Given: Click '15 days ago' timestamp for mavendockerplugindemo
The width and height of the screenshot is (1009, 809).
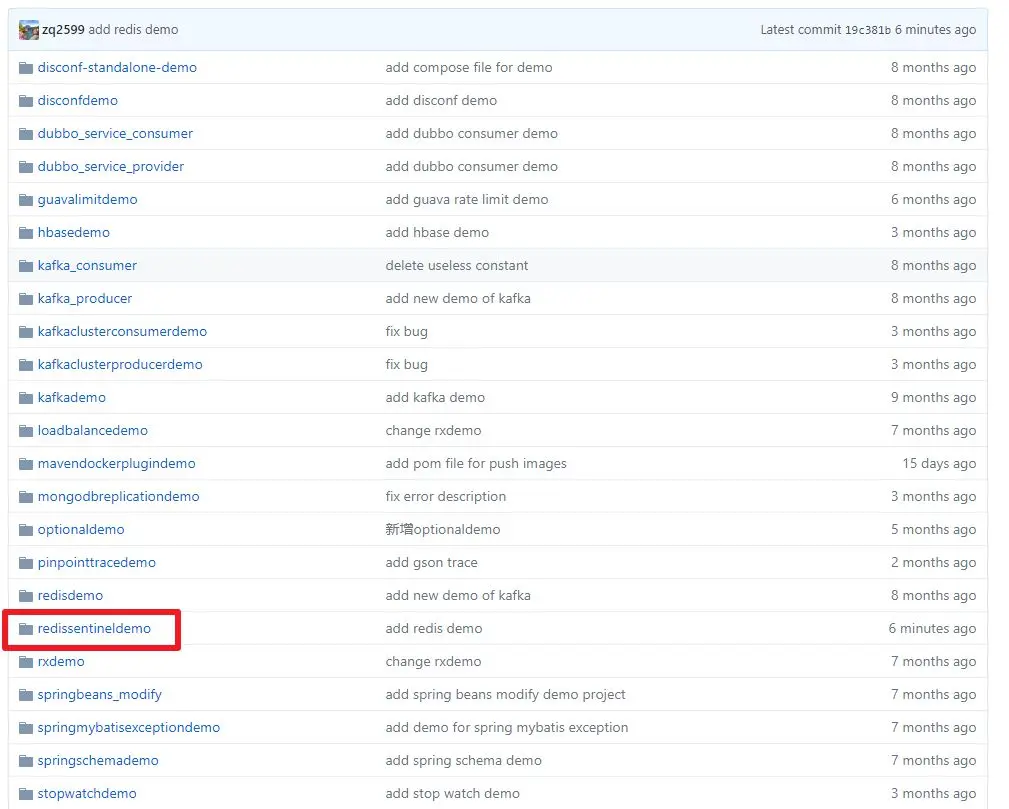Looking at the screenshot, I should [x=940, y=463].
